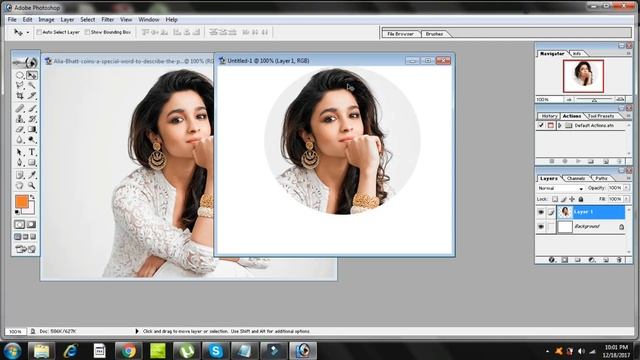640x360 pixels.
Task: Enable Auto Select Layer checkbox
Action: [39, 32]
